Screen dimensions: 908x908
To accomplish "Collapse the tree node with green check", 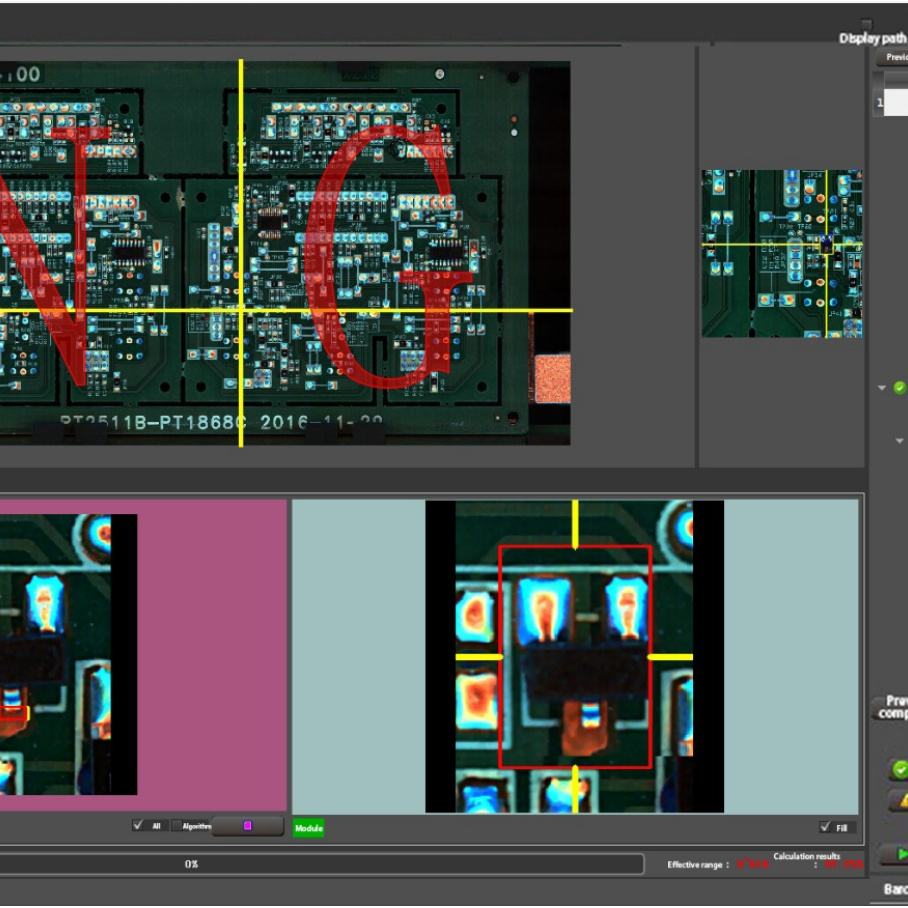I will pyautogui.click(x=882, y=388).
